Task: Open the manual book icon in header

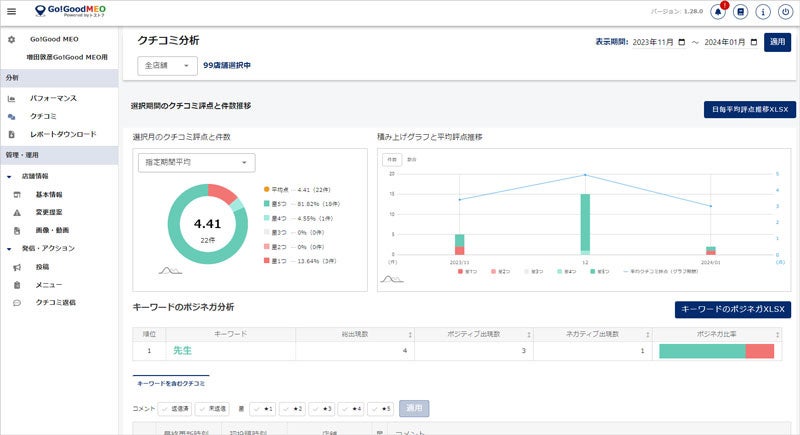Action: 741,12
